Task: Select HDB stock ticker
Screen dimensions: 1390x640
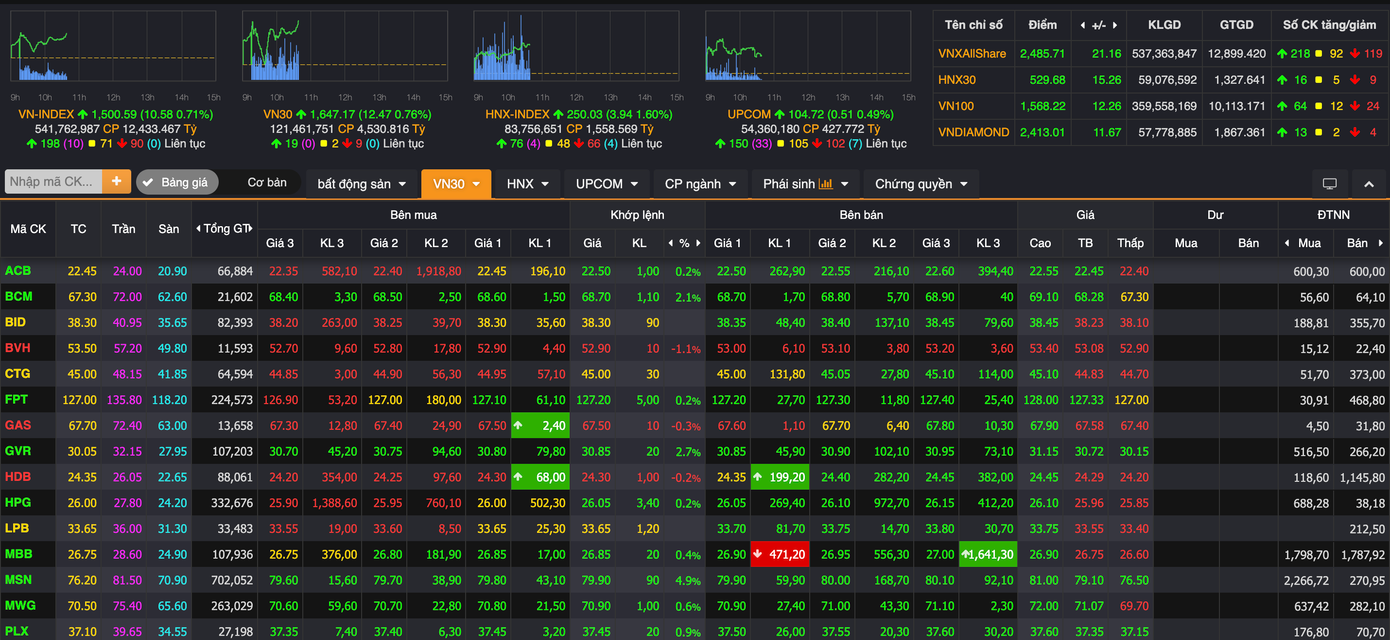Action: click(x=18, y=477)
